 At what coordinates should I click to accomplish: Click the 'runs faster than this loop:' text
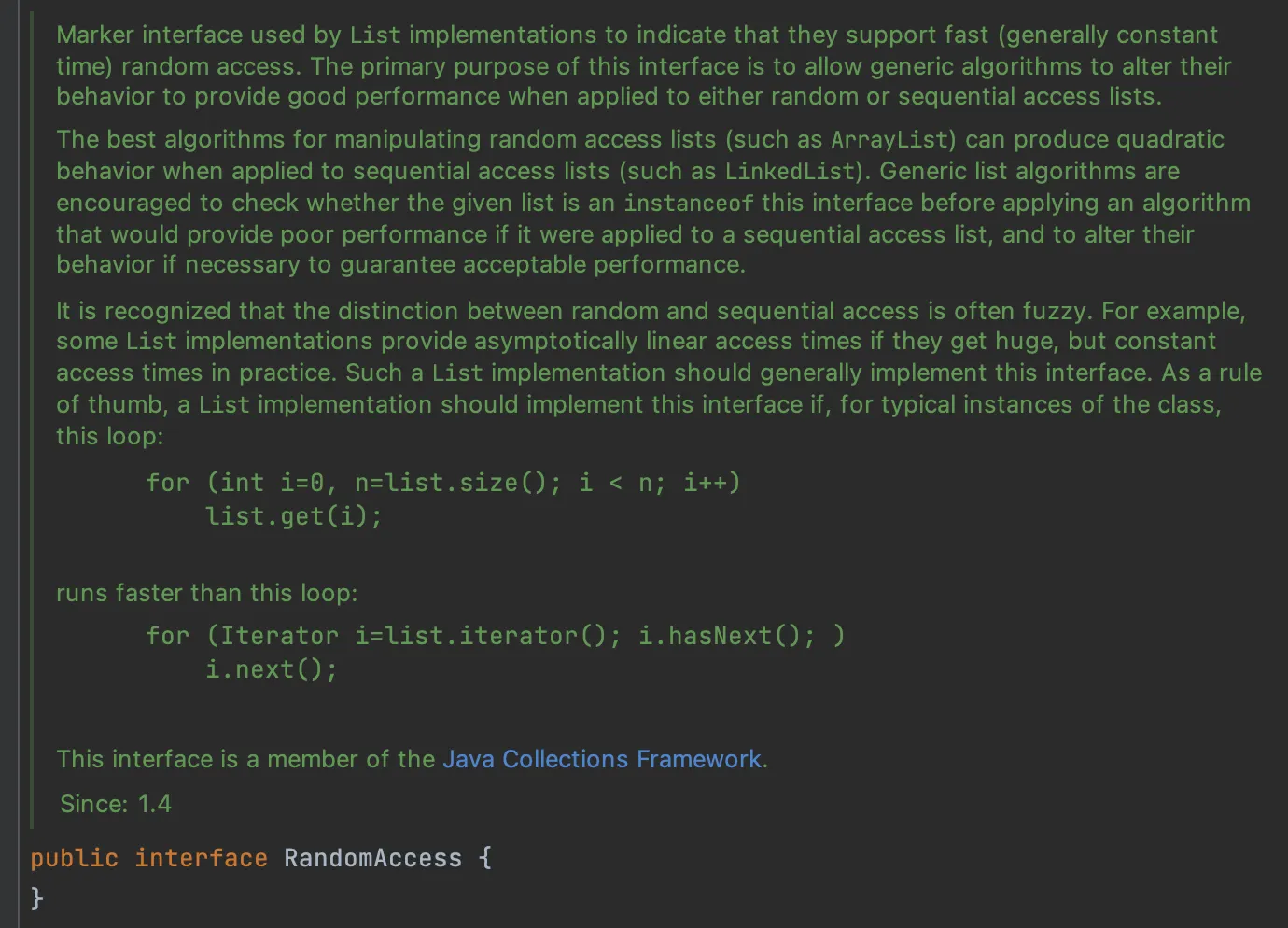(206, 593)
